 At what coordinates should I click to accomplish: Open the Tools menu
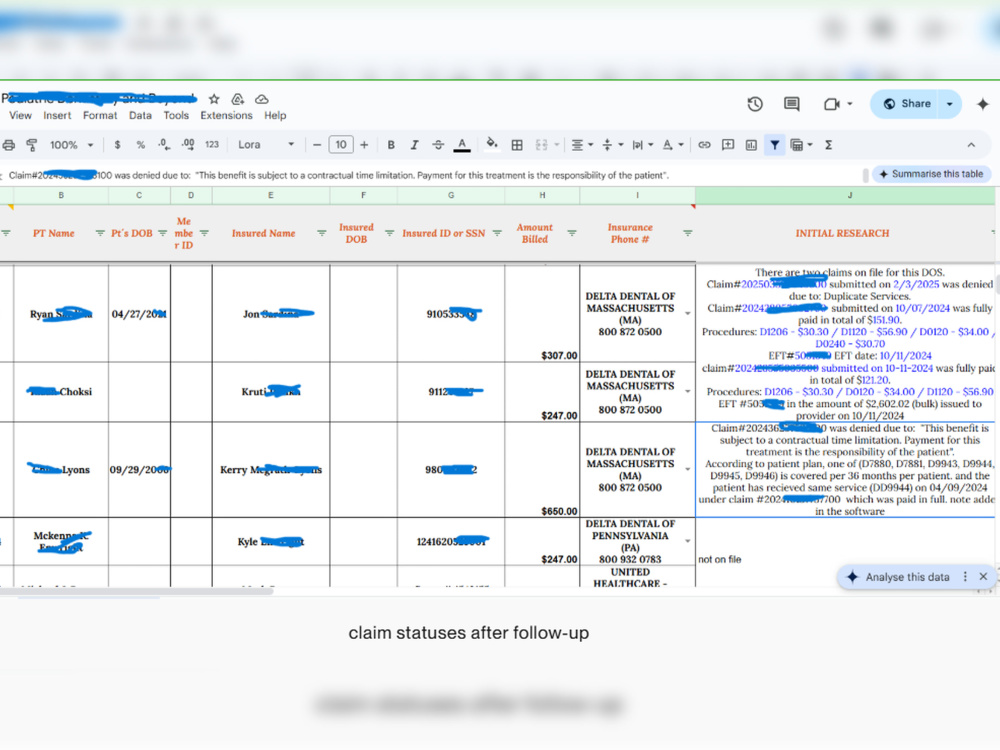pyautogui.click(x=176, y=115)
